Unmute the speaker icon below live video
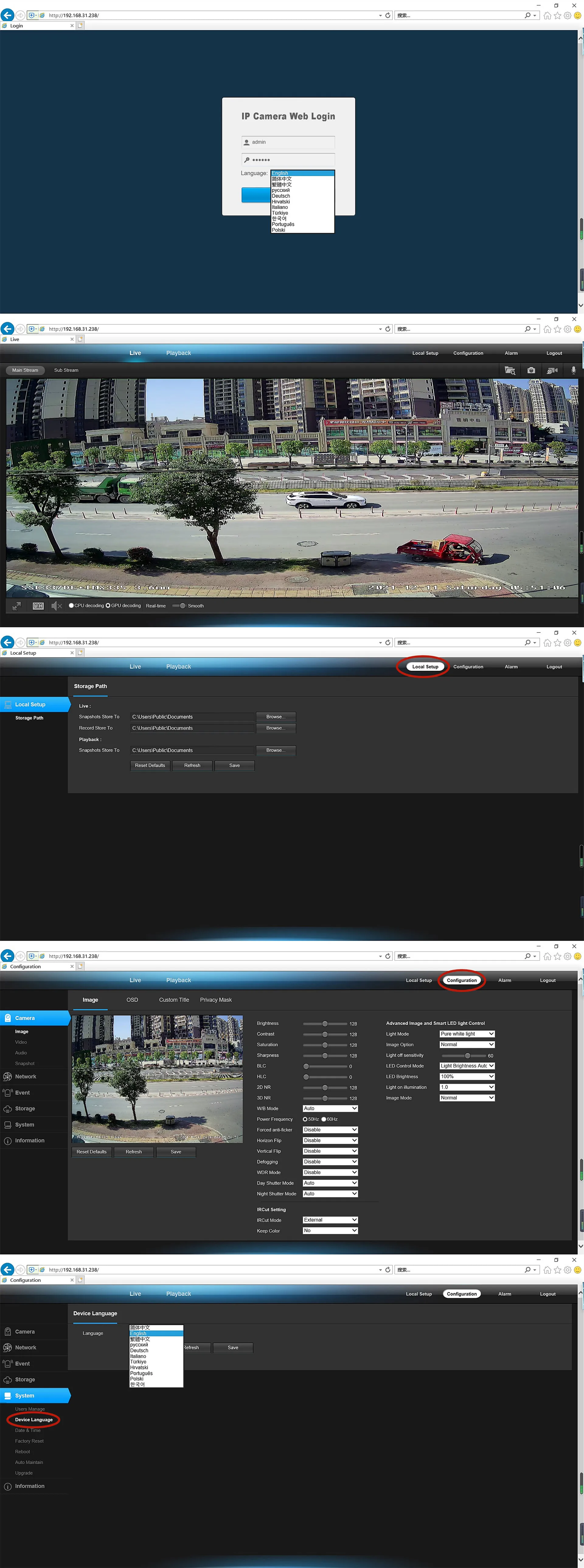Screen dimensions: 584x1568 click(56, 606)
